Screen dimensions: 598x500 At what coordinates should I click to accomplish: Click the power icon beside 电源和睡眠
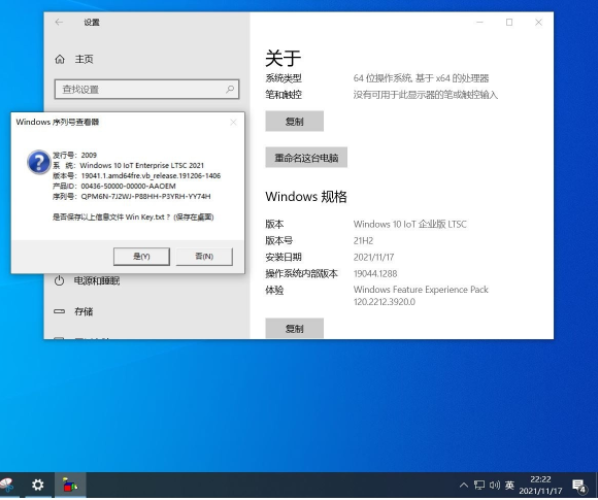(59, 281)
